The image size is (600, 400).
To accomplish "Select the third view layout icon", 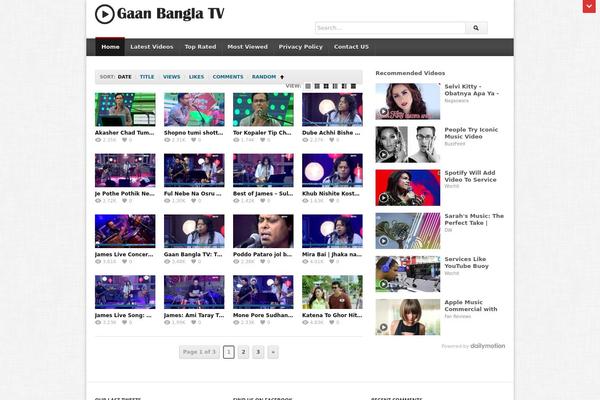I will (326, 86).
